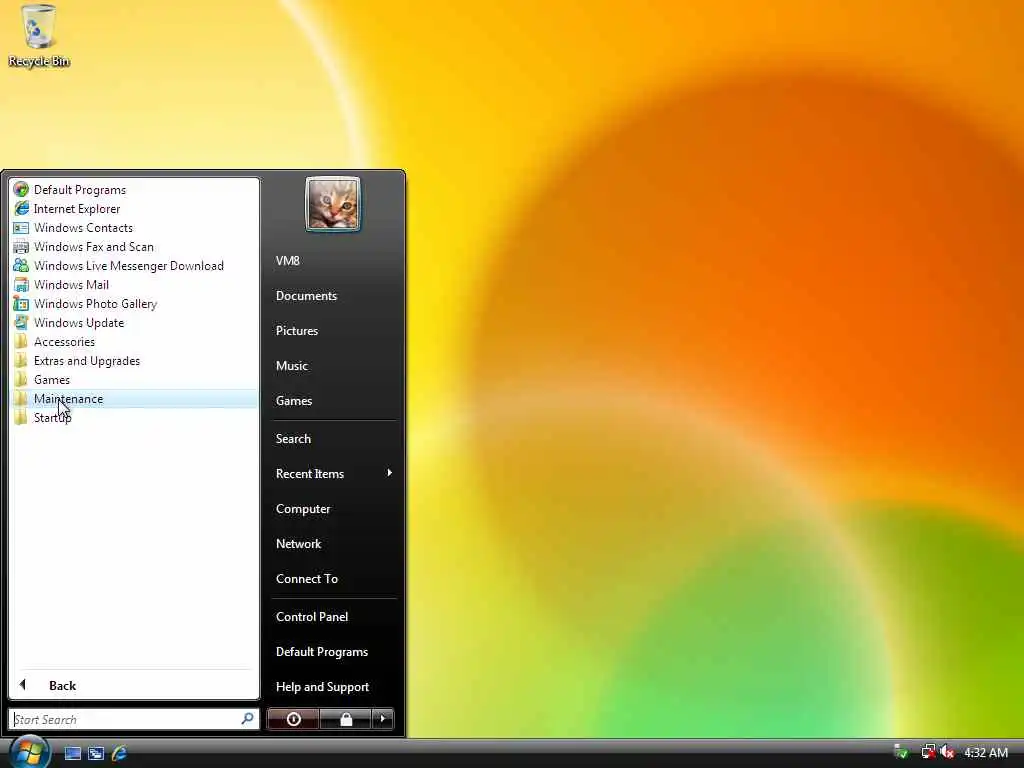This screenshot has height=768, width=1024.
Task: Click the network tray icon
Action: click(927, 752)
